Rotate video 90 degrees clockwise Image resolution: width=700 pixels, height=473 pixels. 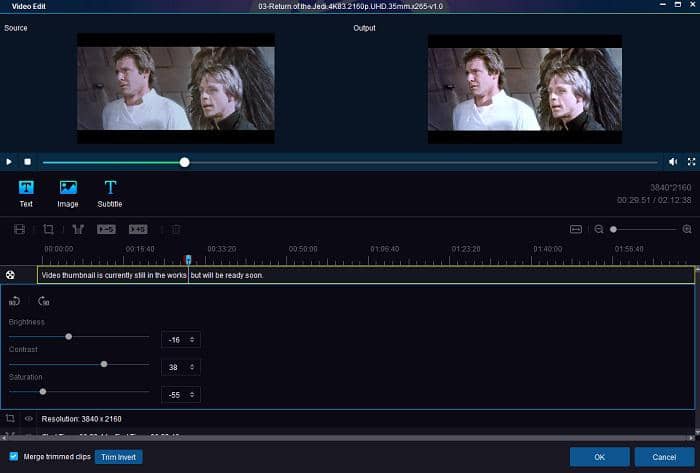(44, 301)
